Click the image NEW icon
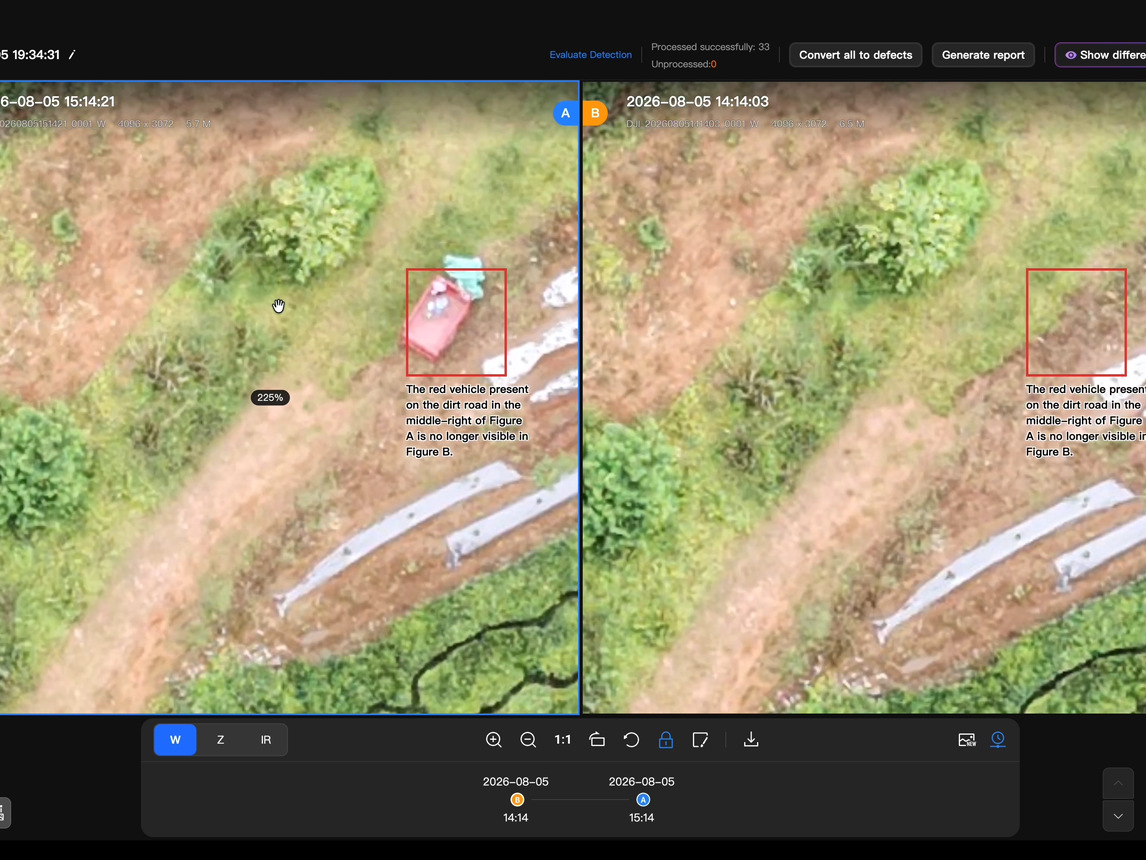 click(966, 739)
